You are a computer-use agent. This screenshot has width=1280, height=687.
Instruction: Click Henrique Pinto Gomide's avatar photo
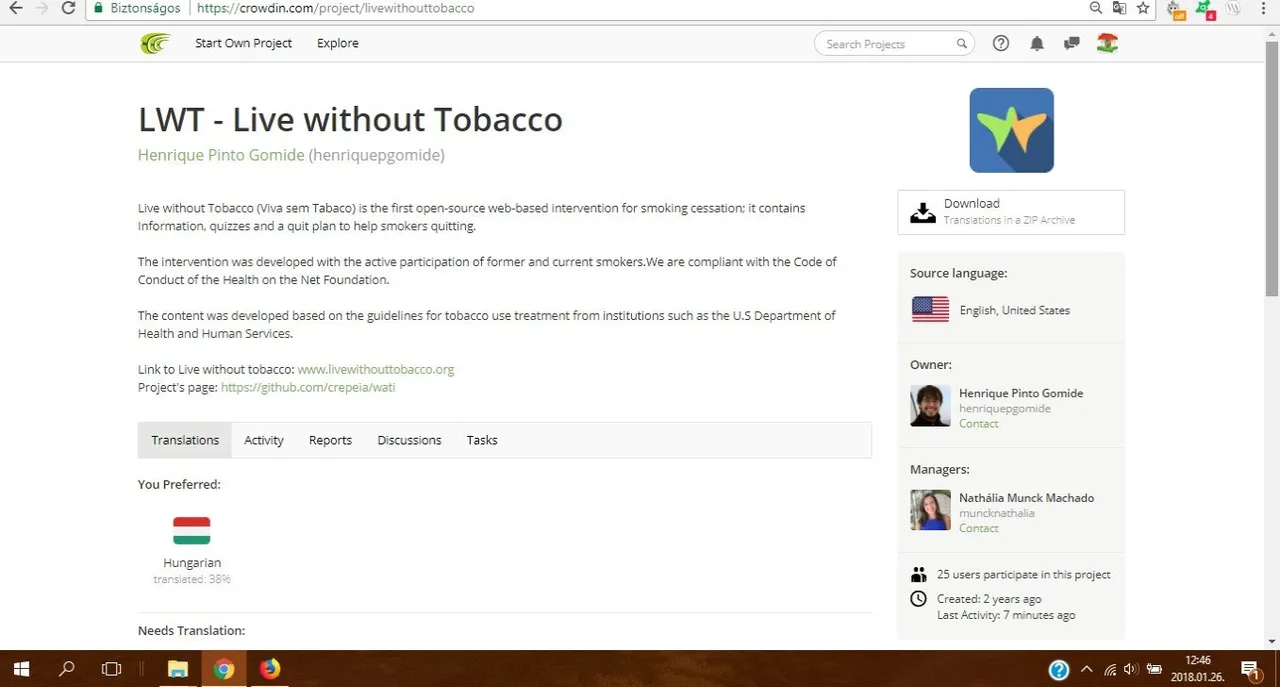930,406
